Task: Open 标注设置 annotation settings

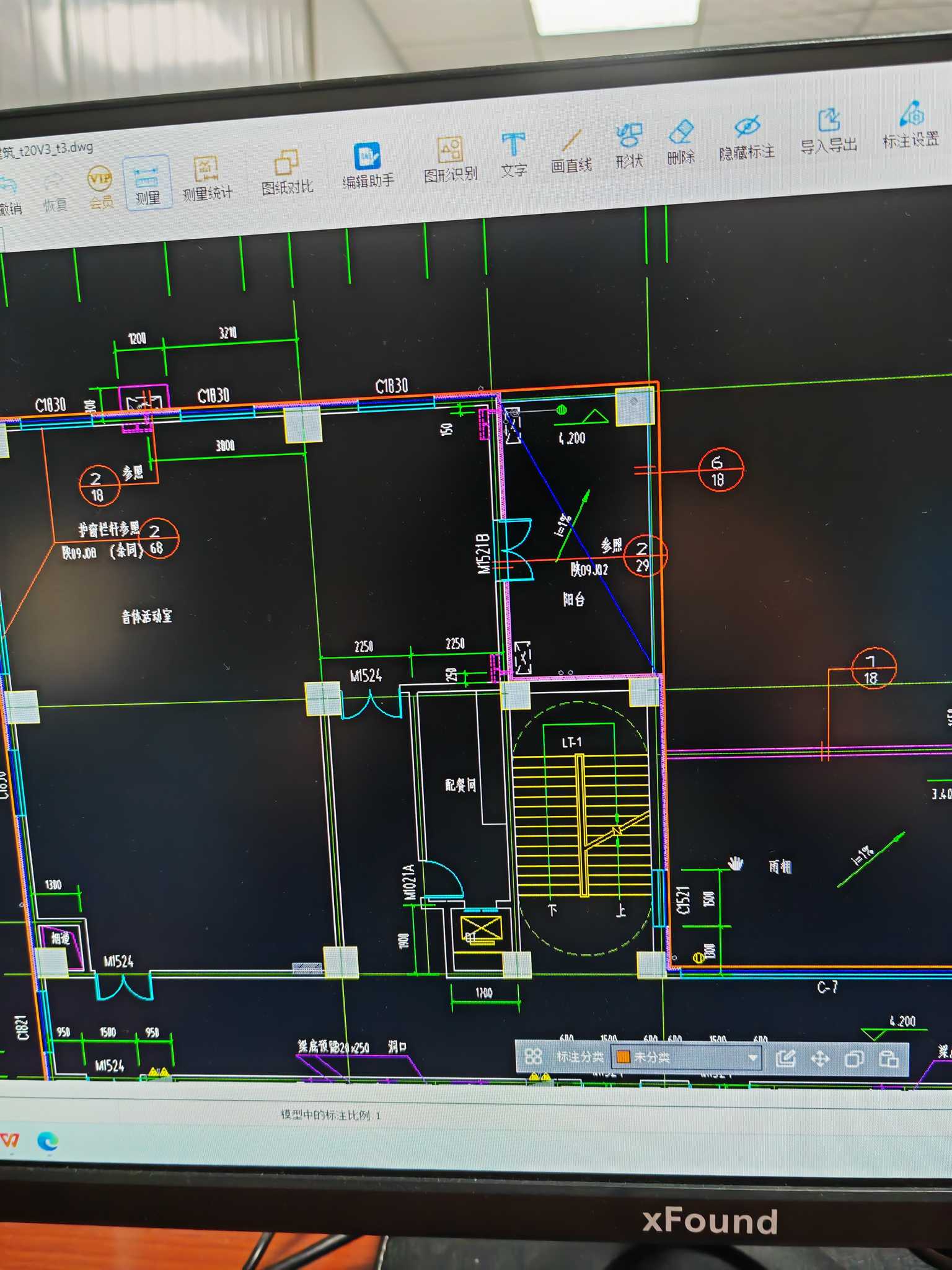Action: [911, 125]
